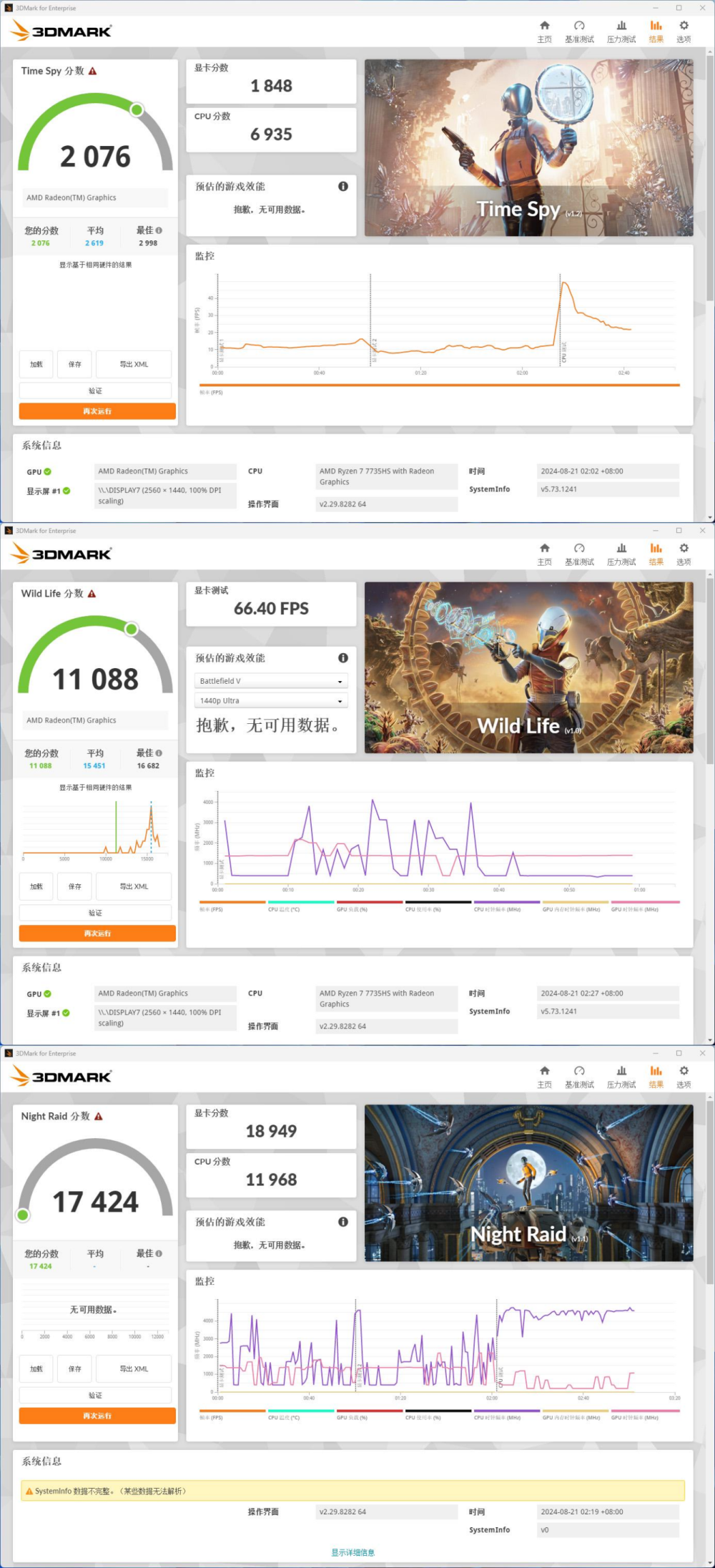Open the Battlefield V game dropdown

pyautogui.click(x=271, y=681)
